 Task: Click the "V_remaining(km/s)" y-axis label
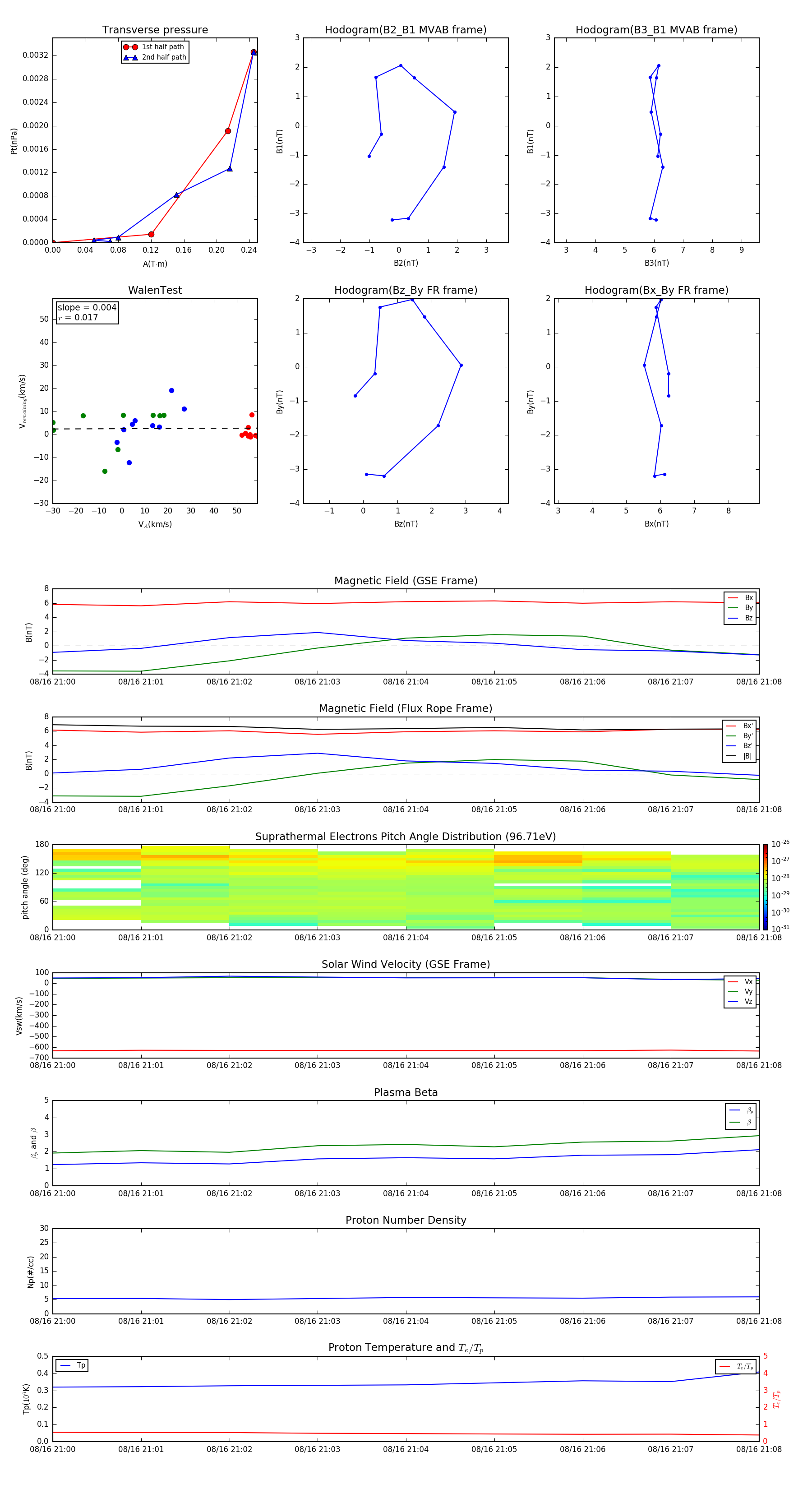(22, 401)
